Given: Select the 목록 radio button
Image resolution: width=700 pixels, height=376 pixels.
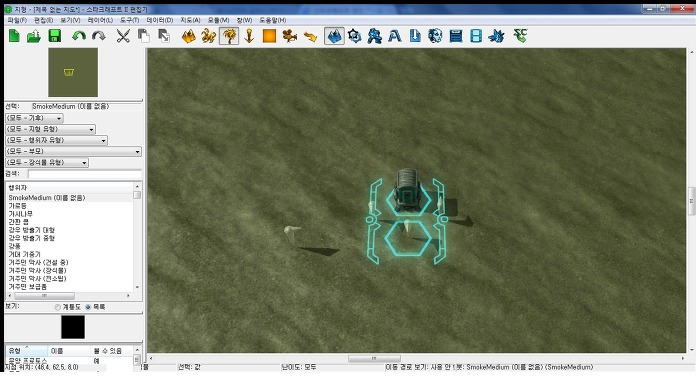Looking at the screenshot, I should (x=88, y=307).
